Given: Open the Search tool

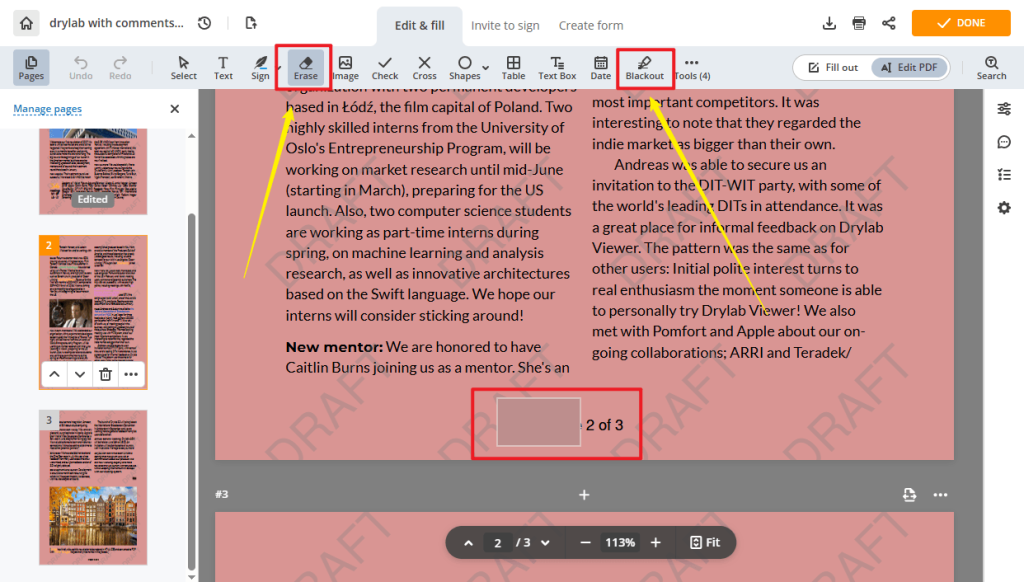Looking at the screenshot, I should pos(991,67).
